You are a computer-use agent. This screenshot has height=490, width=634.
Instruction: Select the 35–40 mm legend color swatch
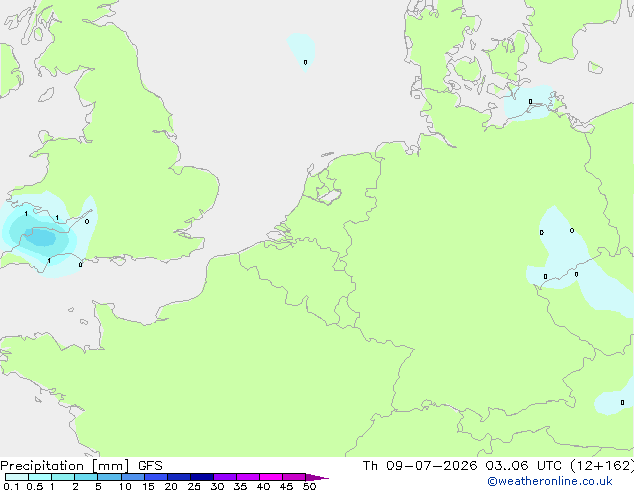coord(248,477)
